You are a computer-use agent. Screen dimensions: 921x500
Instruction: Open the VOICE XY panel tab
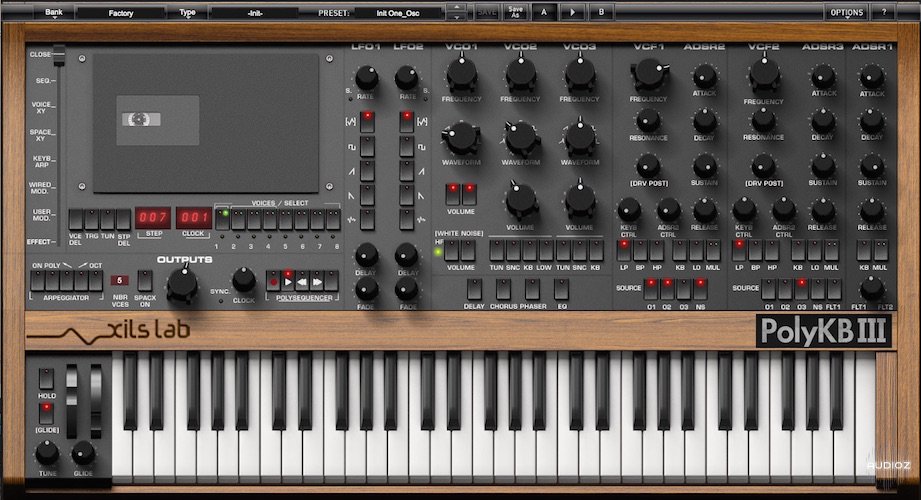(42, 107)
